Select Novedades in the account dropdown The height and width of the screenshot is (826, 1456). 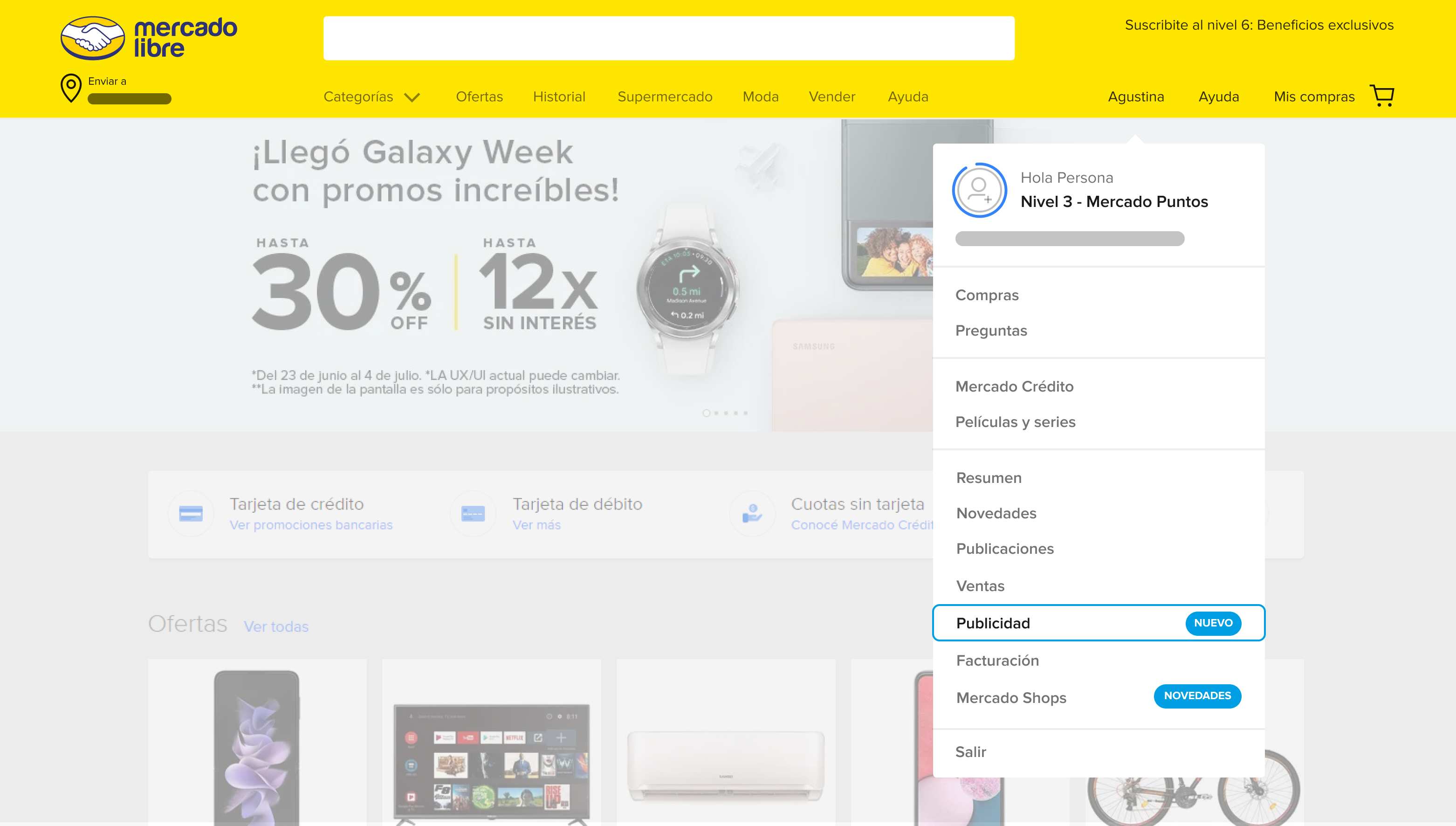(996, 513)
